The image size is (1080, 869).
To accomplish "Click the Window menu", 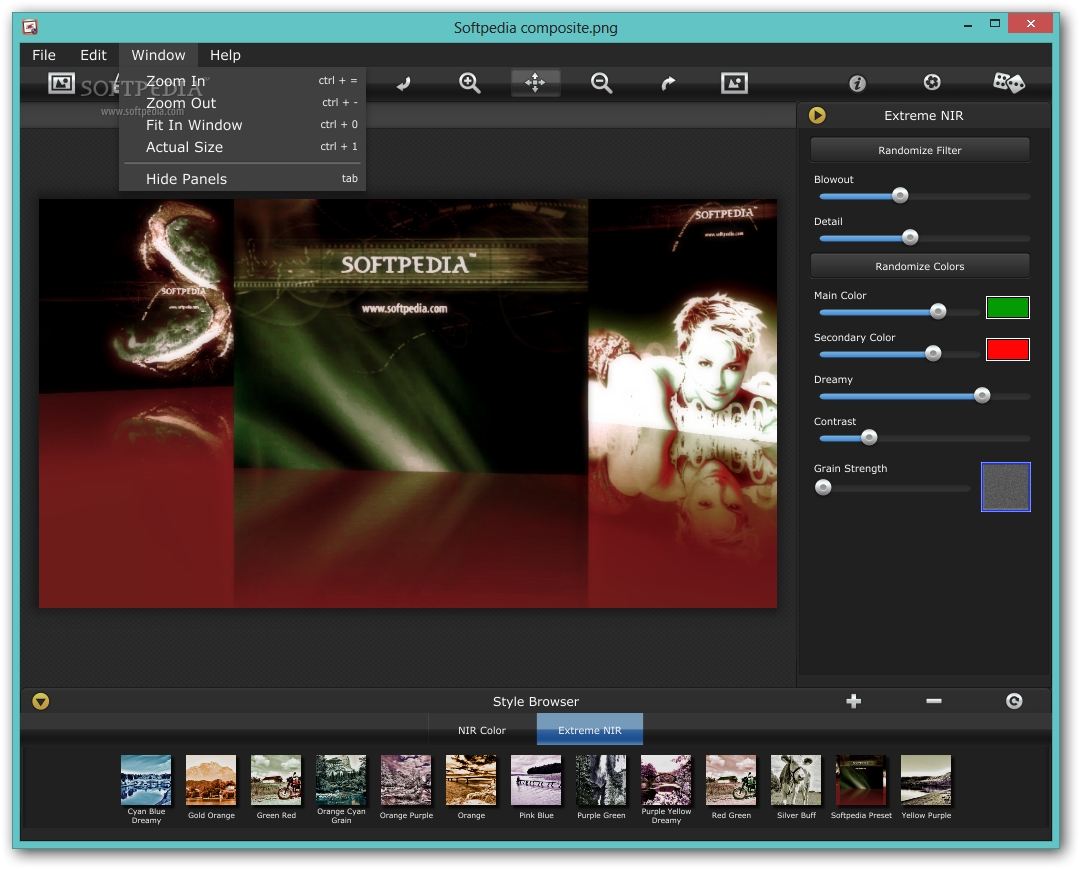I will tap(158, 55).
